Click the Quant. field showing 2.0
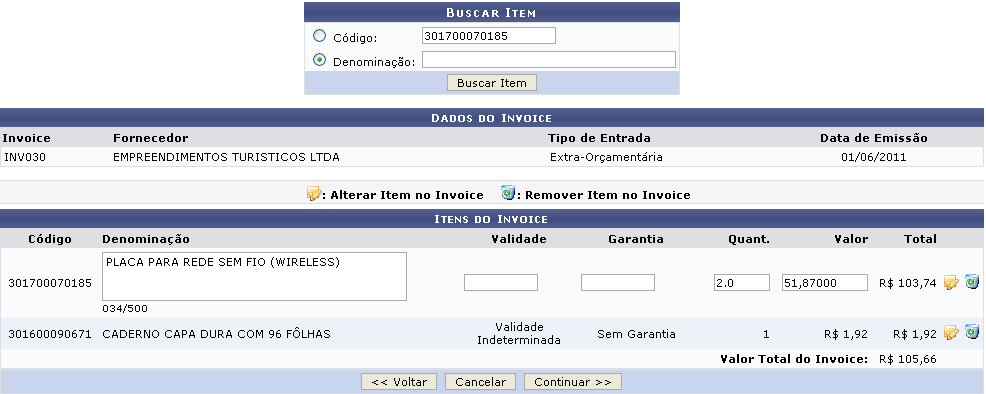The image size is (986, 394). [741, 283]
